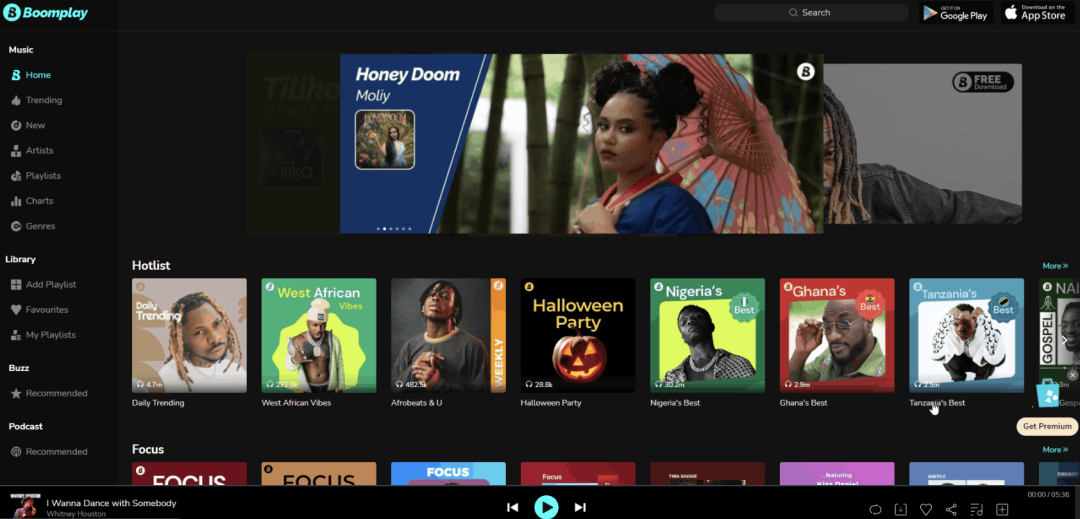Close the floating premium widget

(x=1072, y=375)
